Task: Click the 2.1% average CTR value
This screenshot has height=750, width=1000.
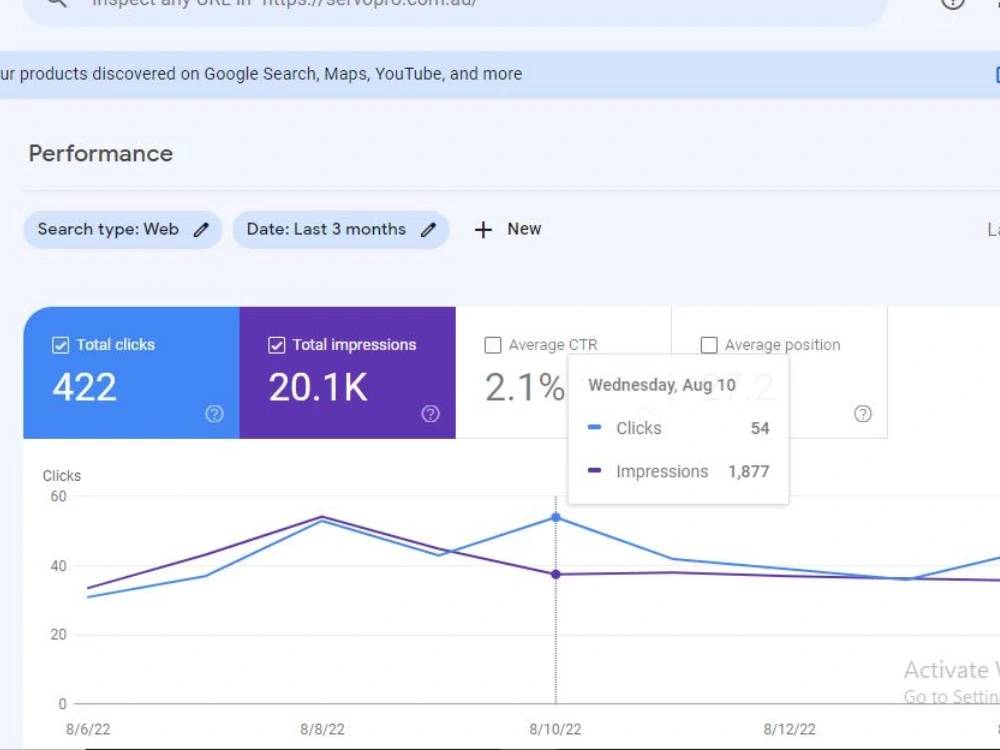Action: click(x=524, y=387)
